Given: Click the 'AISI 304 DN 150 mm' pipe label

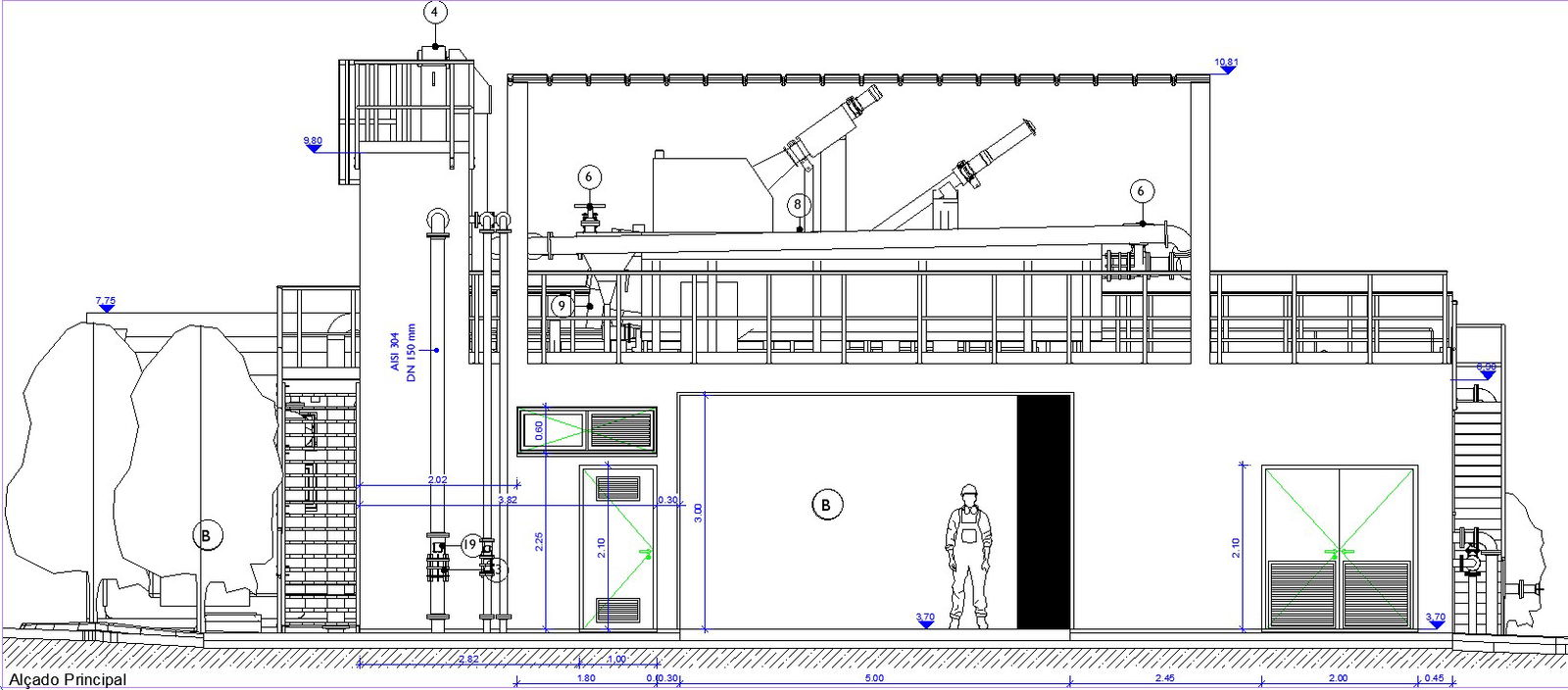Looking at the screenshot, I should (x=404, y=352).
